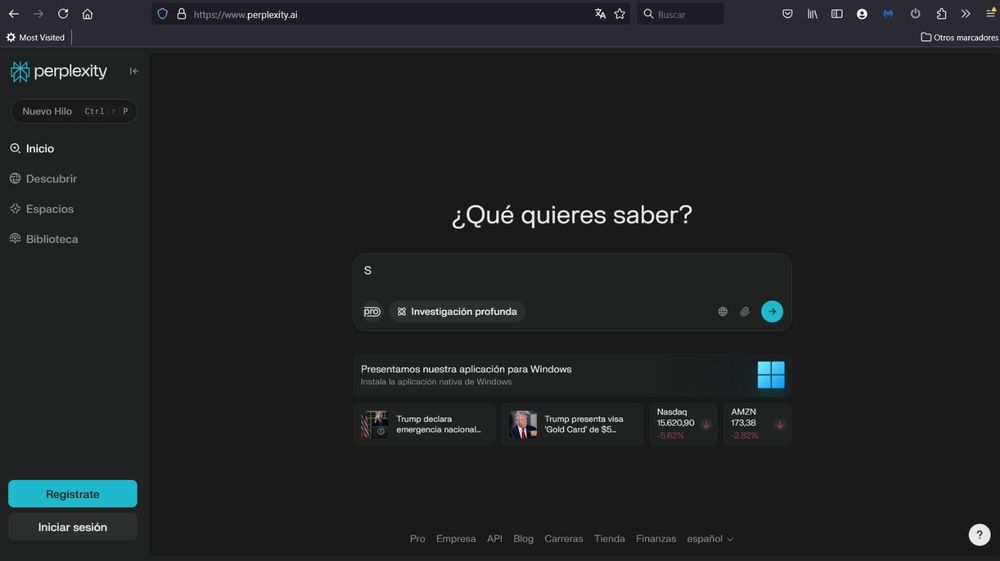Open the Biblioteca section

coord(44,239)
